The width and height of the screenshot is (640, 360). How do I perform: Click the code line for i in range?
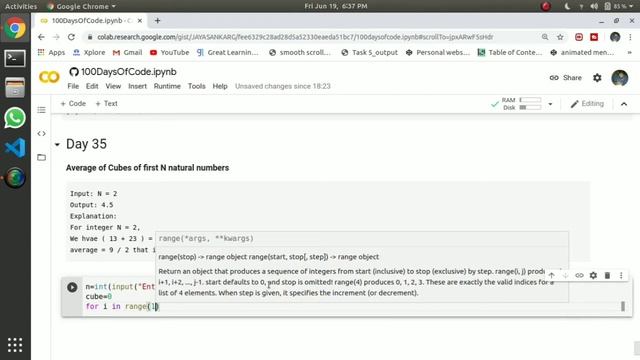pos(122,307)
